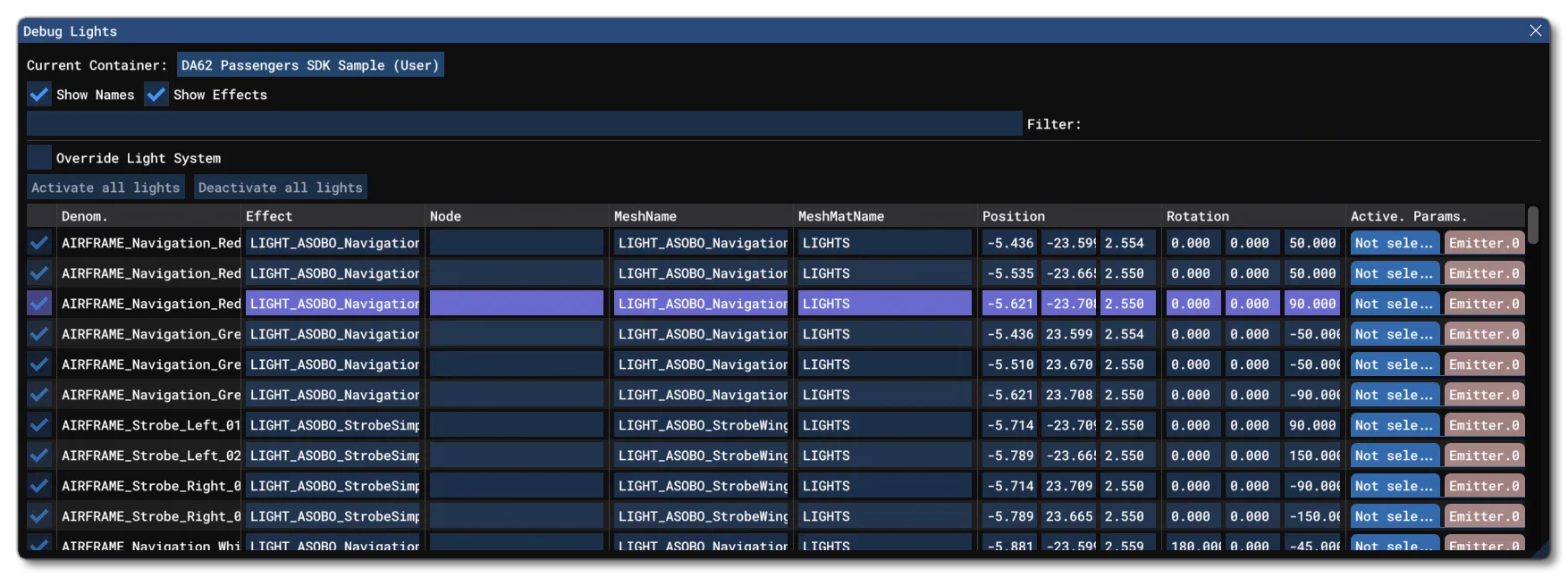The width and height of the screenshot is (1568, 577).
Task: Toggle the Show Names checkbox
Action: 38,94
